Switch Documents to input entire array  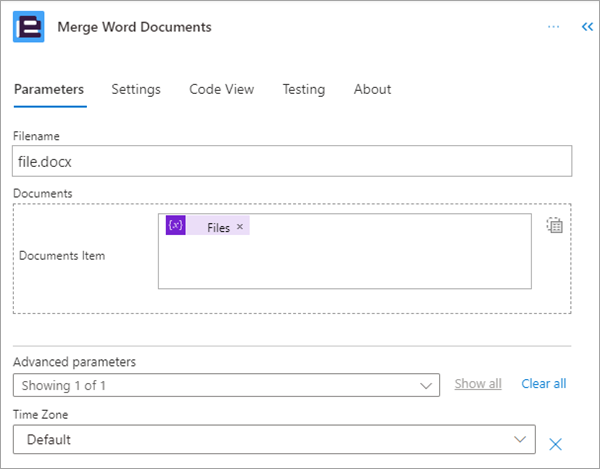(555, 226)
